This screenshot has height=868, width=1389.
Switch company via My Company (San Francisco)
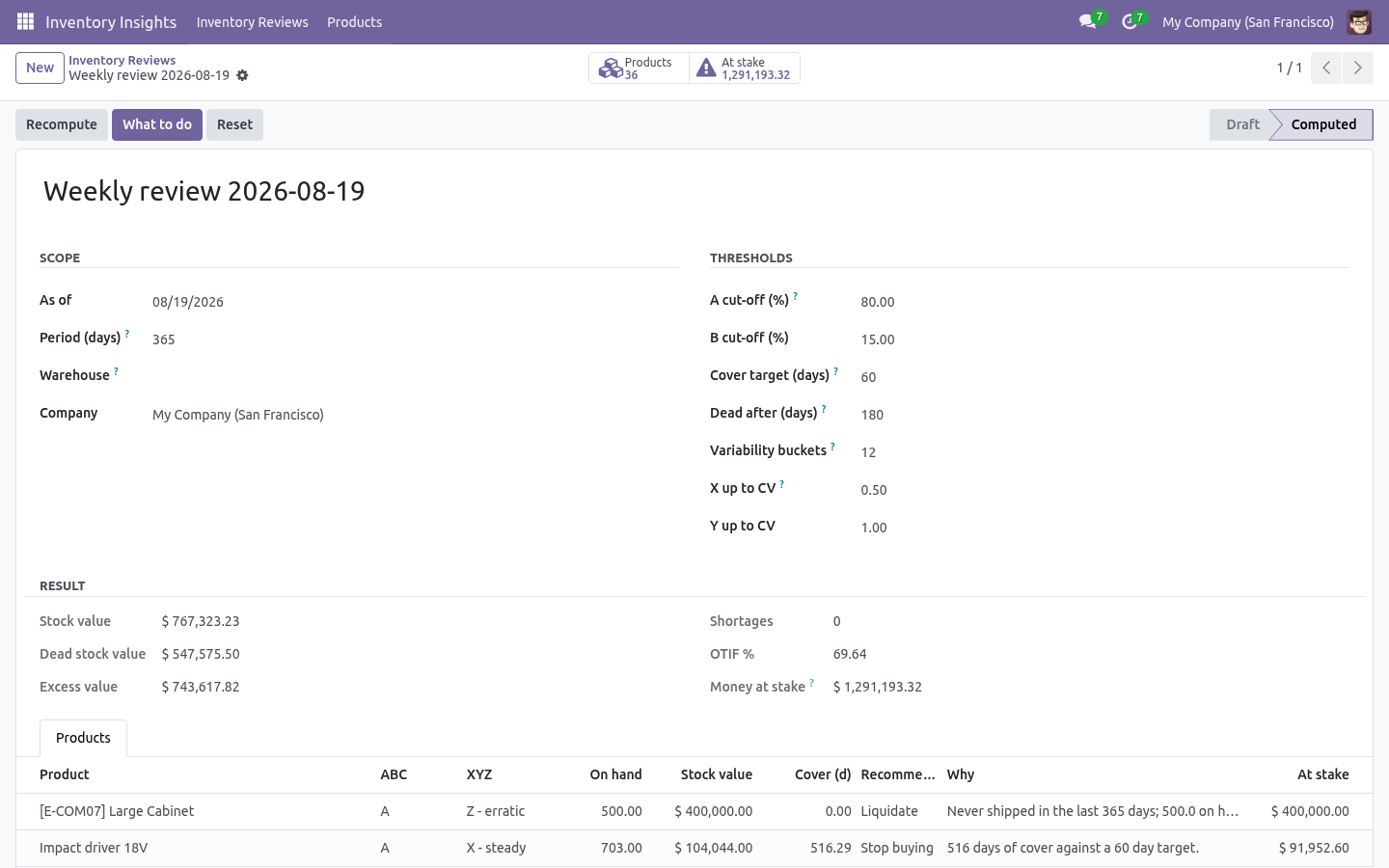tap(1247, 22)
